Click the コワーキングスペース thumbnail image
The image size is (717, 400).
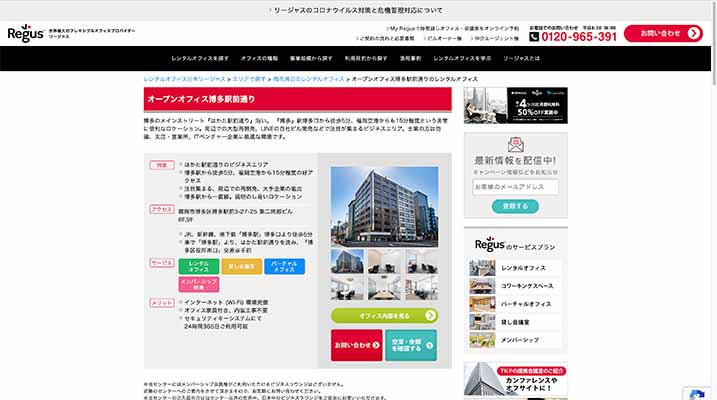[x=482, y=286]
